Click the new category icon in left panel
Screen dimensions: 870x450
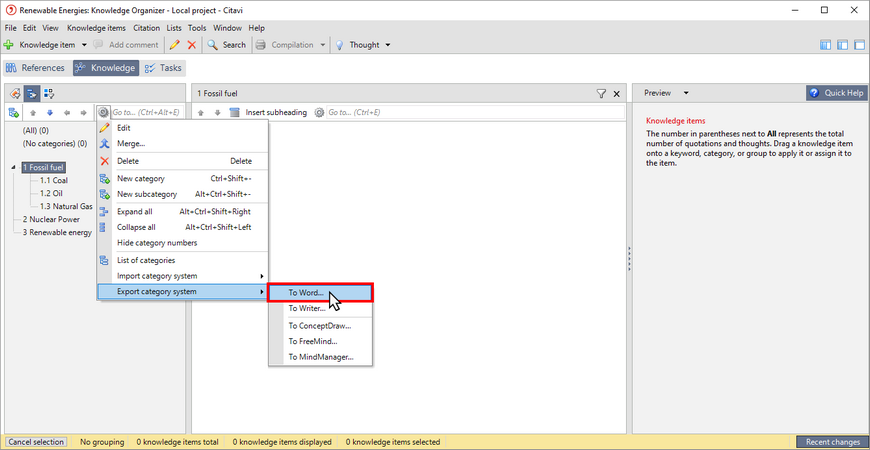14,113
